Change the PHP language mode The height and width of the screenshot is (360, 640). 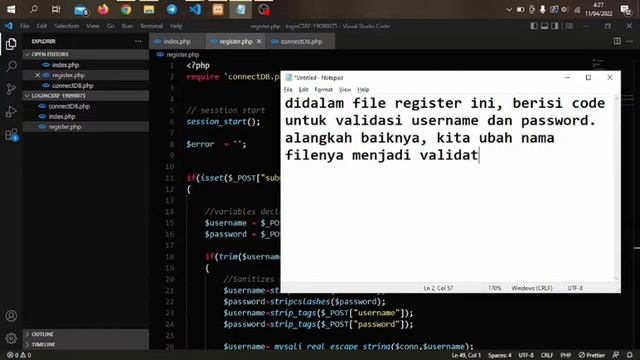point(566,355)
